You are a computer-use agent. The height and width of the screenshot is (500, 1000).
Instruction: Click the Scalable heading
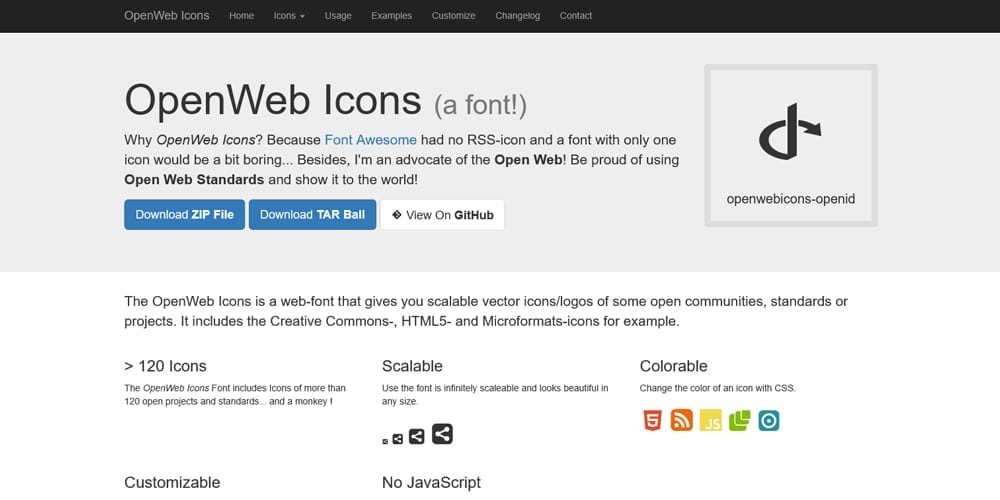pyautogui.click(x=412, y=366)
